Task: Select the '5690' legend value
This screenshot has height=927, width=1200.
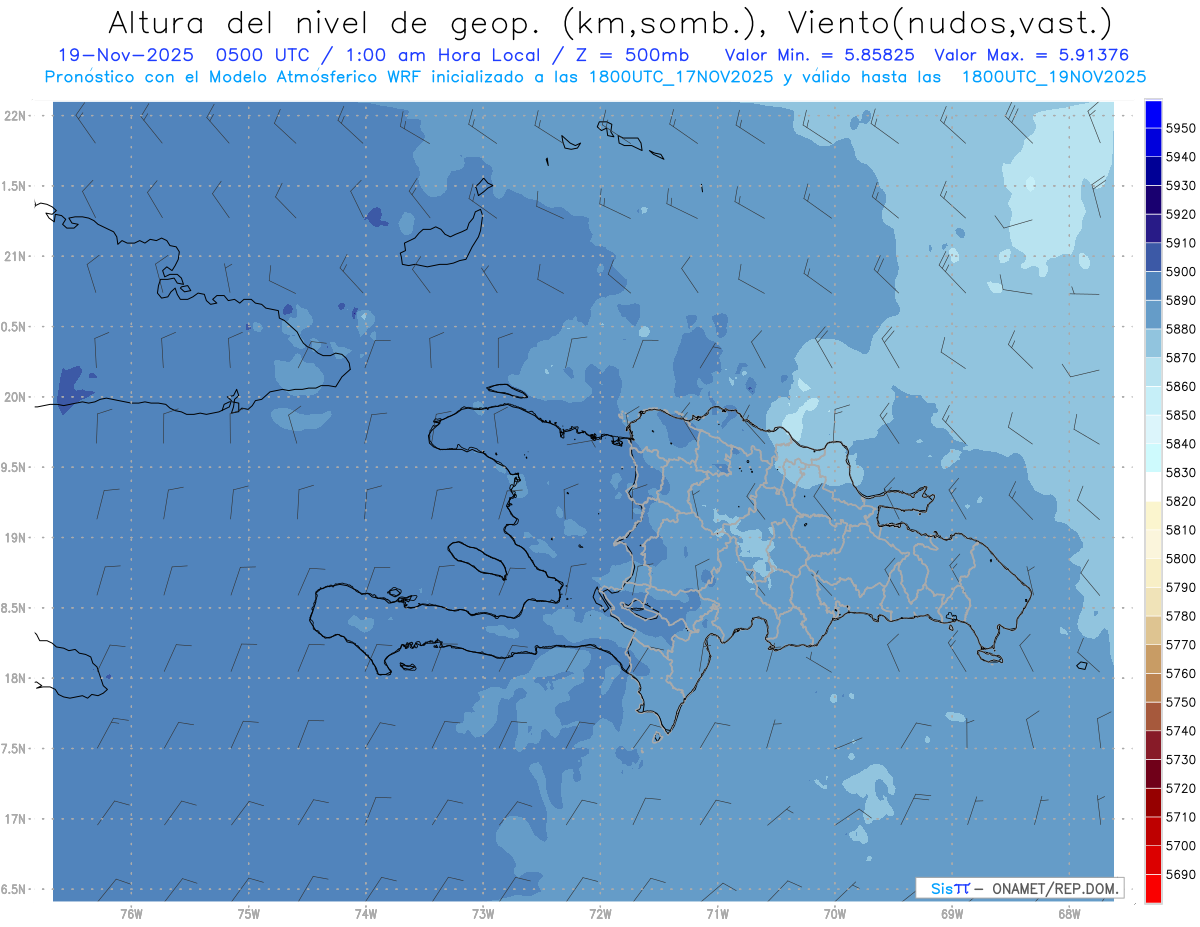Action: [1181, 874]
